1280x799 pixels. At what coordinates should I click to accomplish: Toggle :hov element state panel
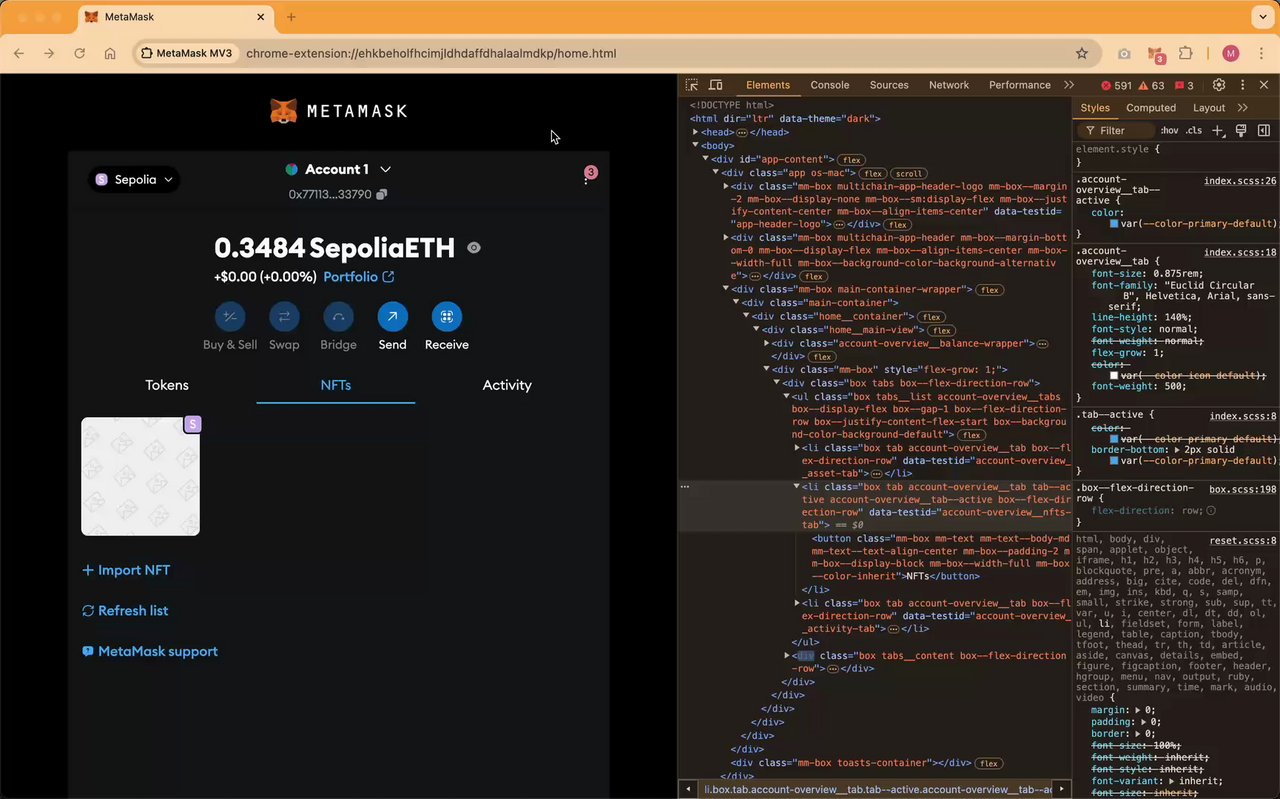point(1169,130)
